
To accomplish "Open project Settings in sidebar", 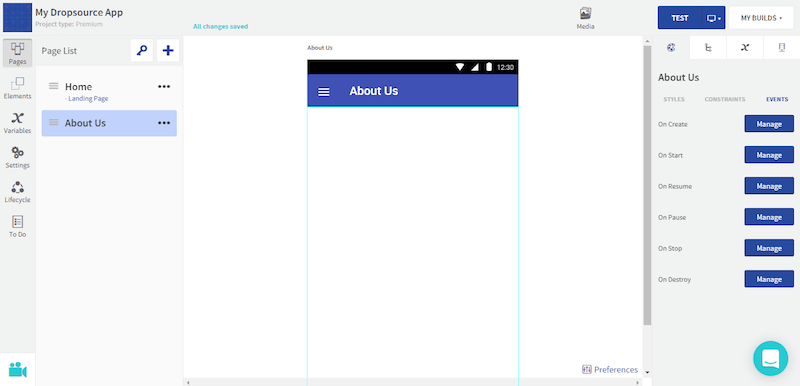I will pyautogui.click(x=17, y=157).
